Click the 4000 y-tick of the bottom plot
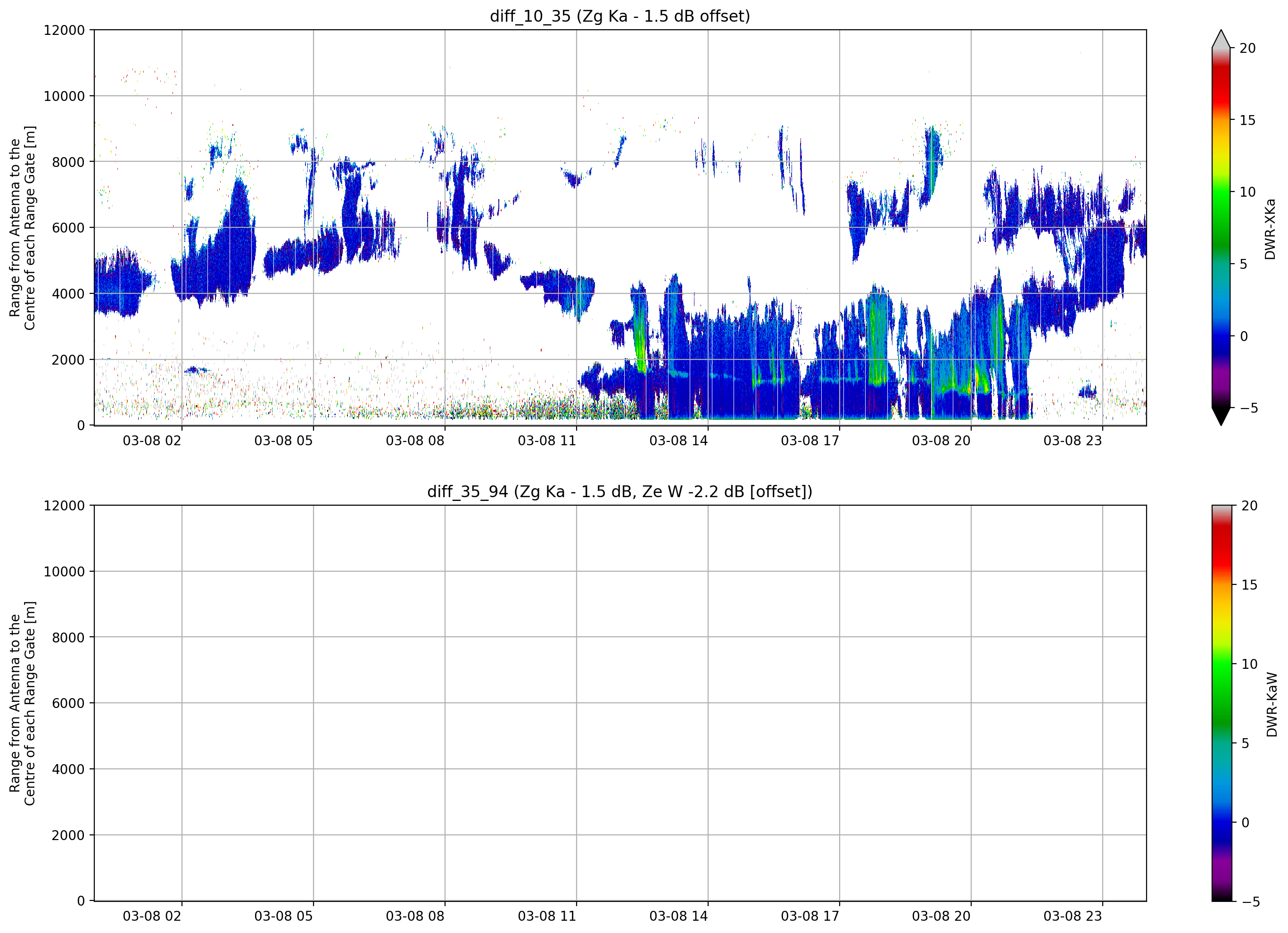Viewport: 1288px width, 933px height. pyautogui.click(x=68, y=769)
